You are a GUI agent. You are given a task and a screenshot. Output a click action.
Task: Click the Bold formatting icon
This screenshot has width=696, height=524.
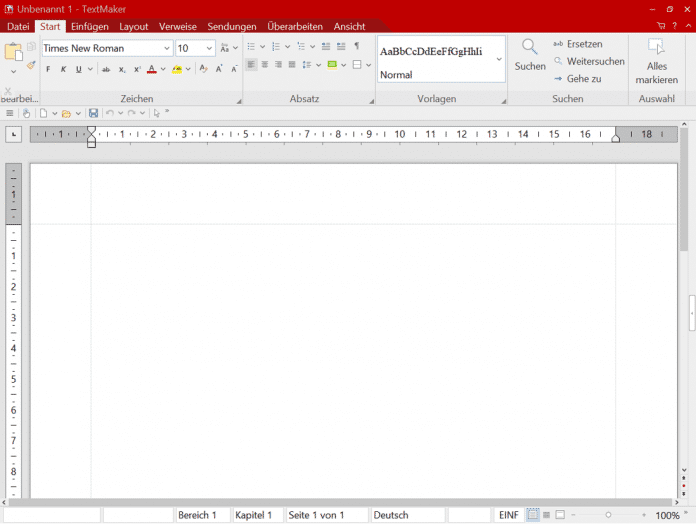click(x=48, y=69)
